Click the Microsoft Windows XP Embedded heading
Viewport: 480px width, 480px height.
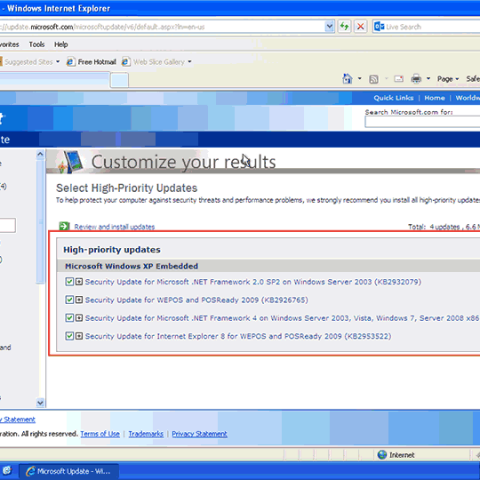(131, 266)
